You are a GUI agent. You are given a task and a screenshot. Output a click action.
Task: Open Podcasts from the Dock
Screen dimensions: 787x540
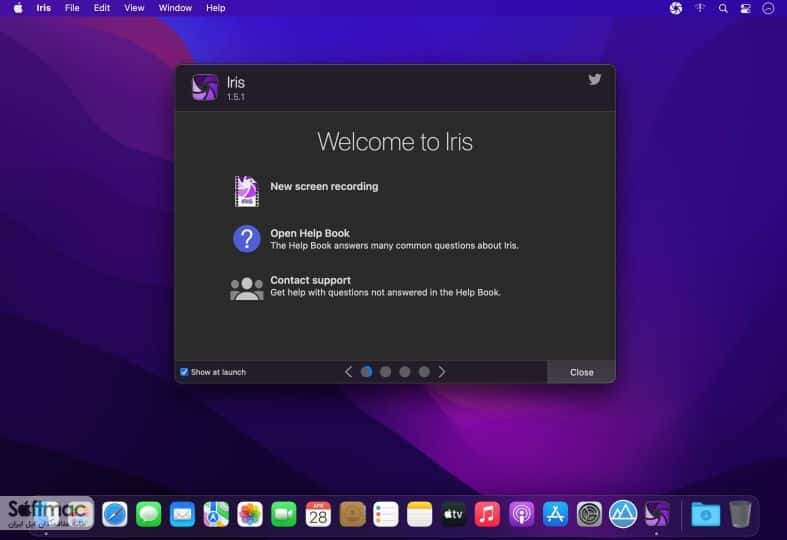click(x=521, y=514)
